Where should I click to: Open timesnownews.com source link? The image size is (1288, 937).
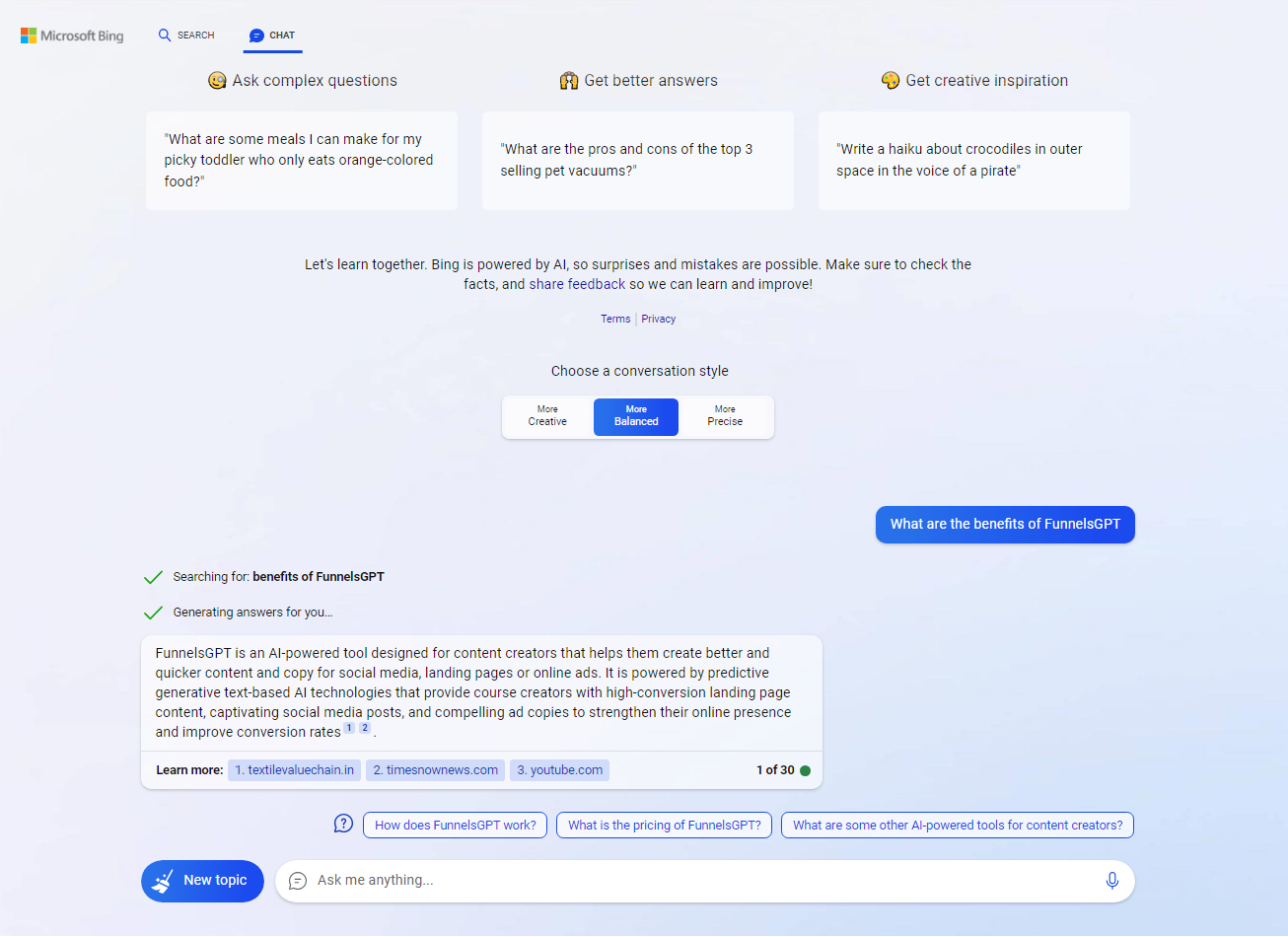click(435, 770)
